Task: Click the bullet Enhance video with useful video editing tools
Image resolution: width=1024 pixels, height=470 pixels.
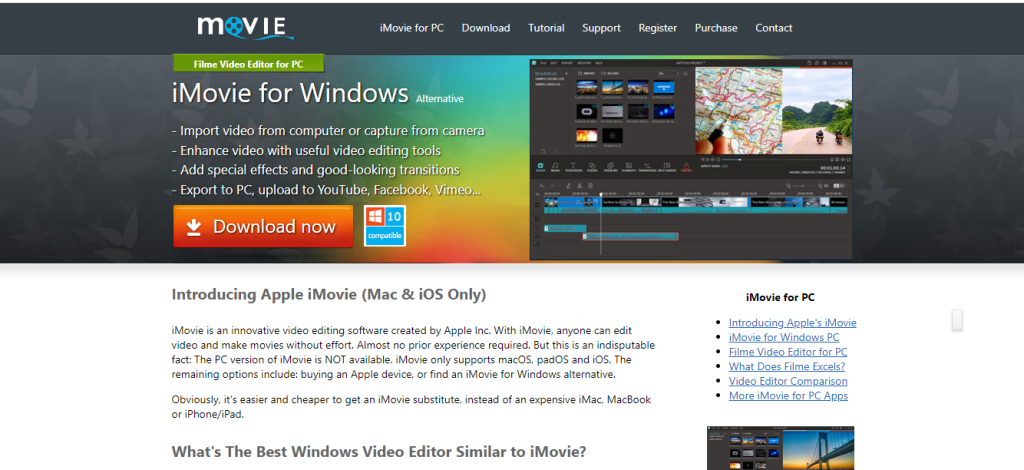Action: [306, 151]
